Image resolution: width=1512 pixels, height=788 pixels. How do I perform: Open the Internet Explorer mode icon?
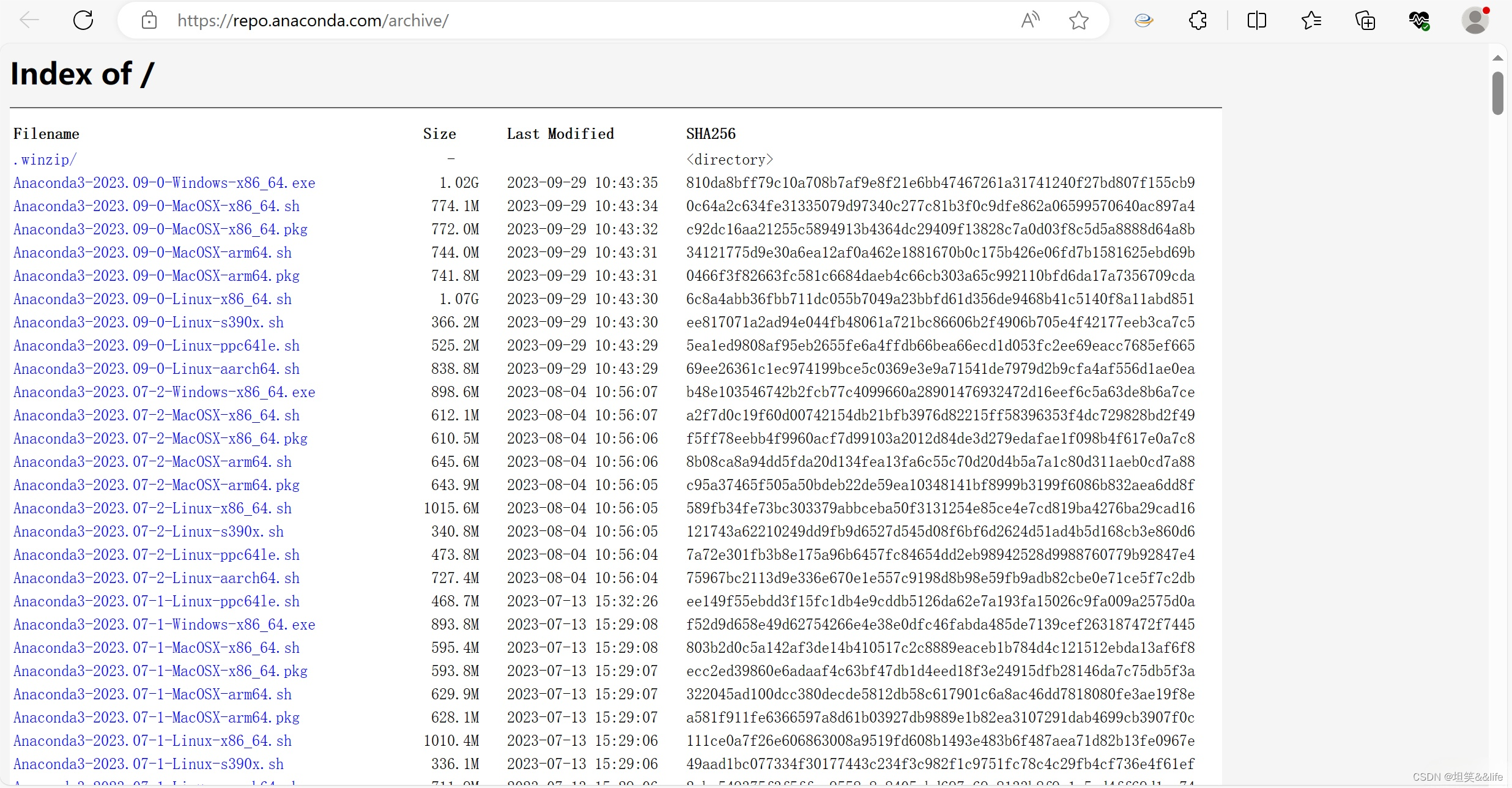tap(1143, 20)
